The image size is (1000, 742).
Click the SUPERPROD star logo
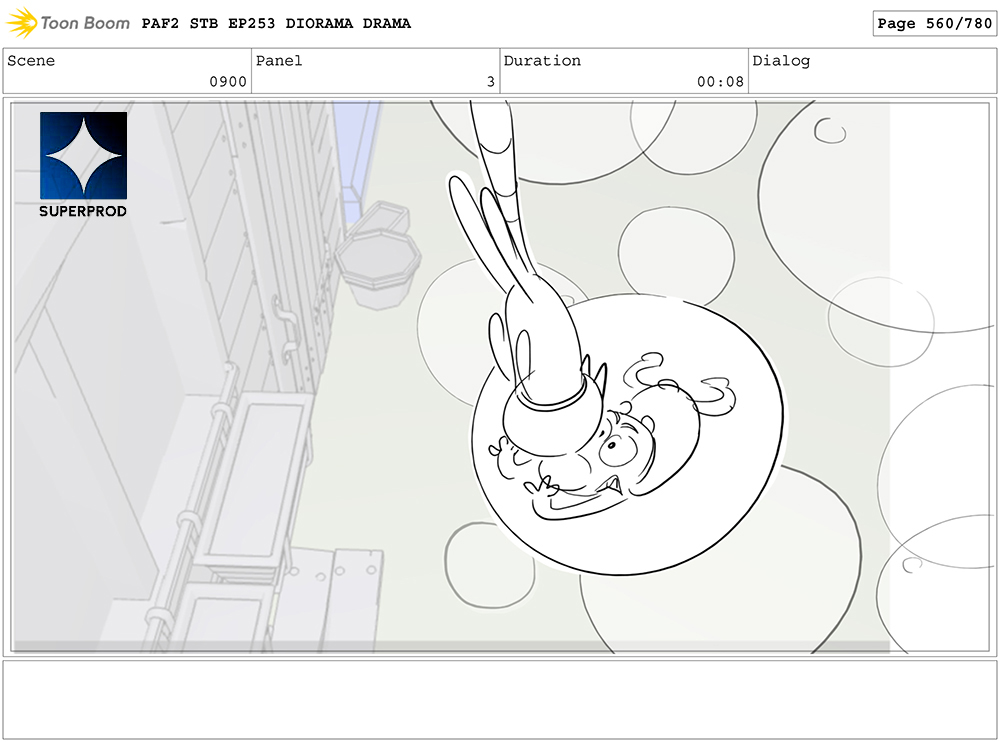(x=84, y=156)
